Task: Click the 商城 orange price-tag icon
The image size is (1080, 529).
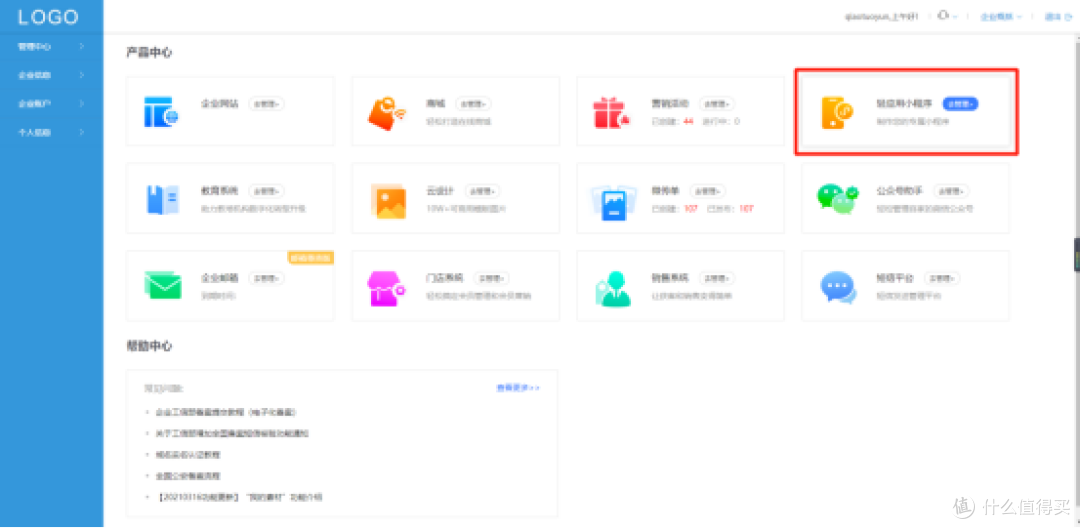Action: pyautogui.click(x=387, y=112)
